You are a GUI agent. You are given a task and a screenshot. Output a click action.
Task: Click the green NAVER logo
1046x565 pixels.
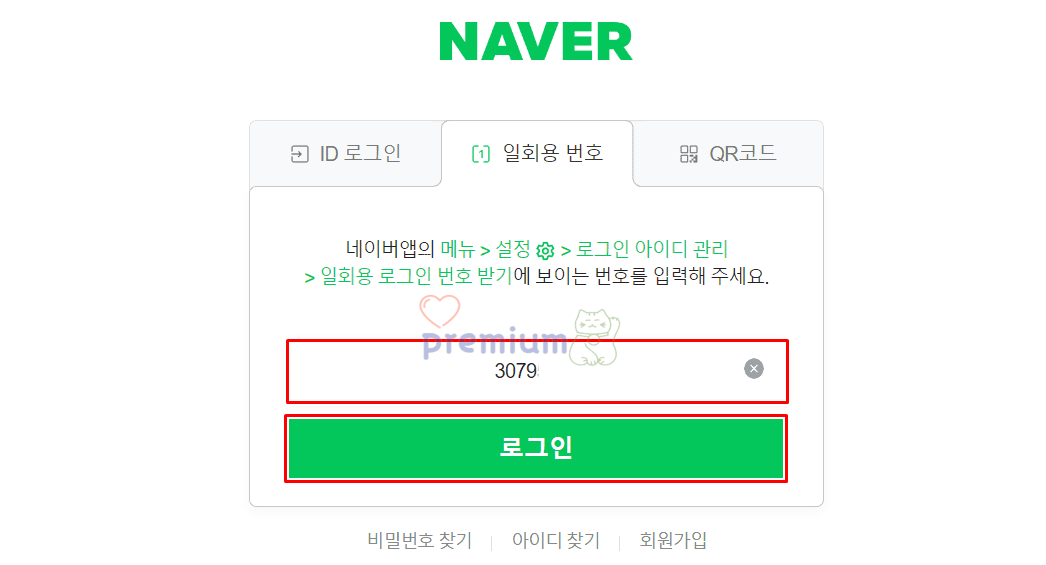tap(536, 41)
